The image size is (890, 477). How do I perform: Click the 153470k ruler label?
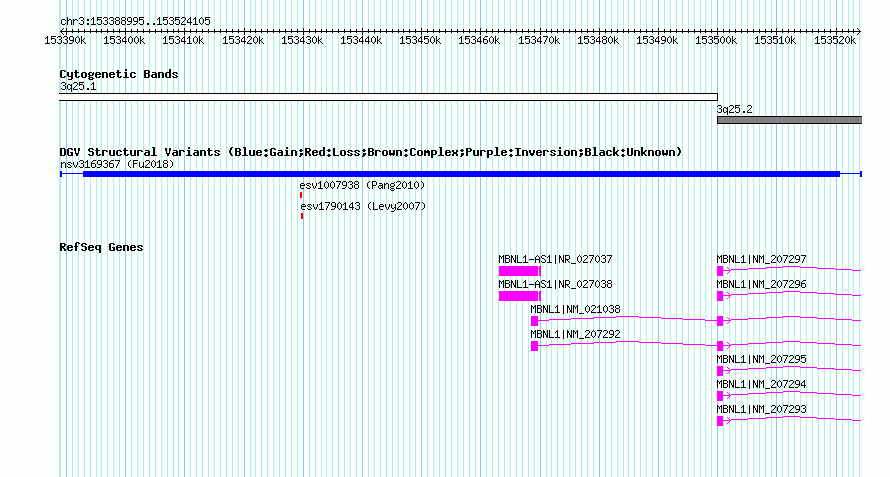[539, 40]
